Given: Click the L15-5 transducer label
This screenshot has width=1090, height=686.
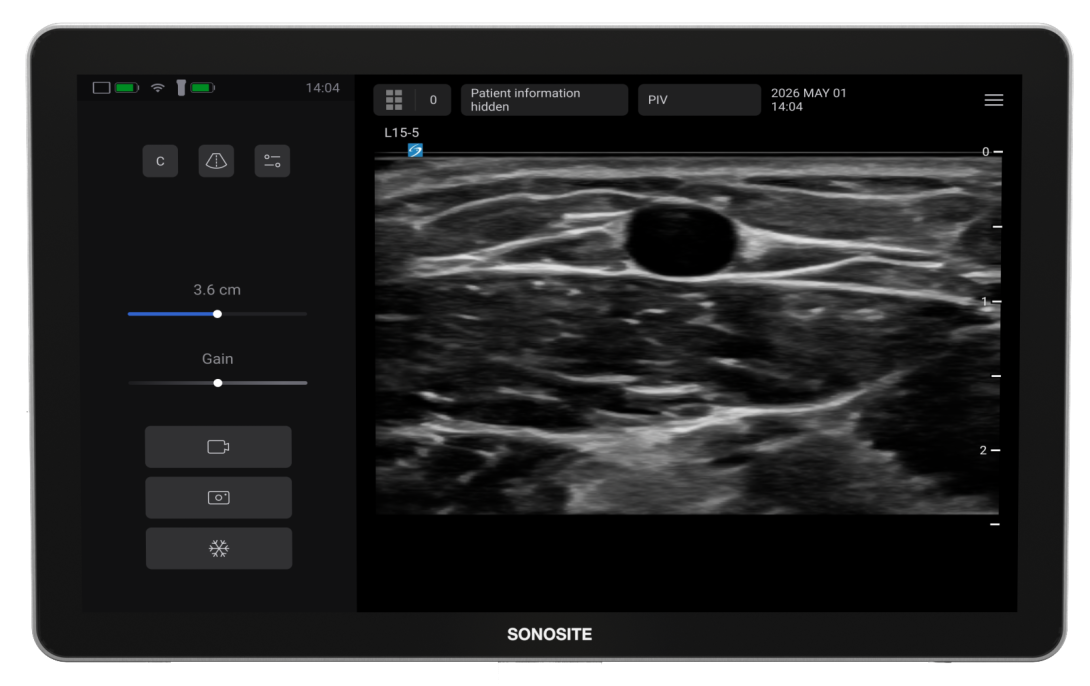Looking at the screenshot, I should tap(402, 132).
